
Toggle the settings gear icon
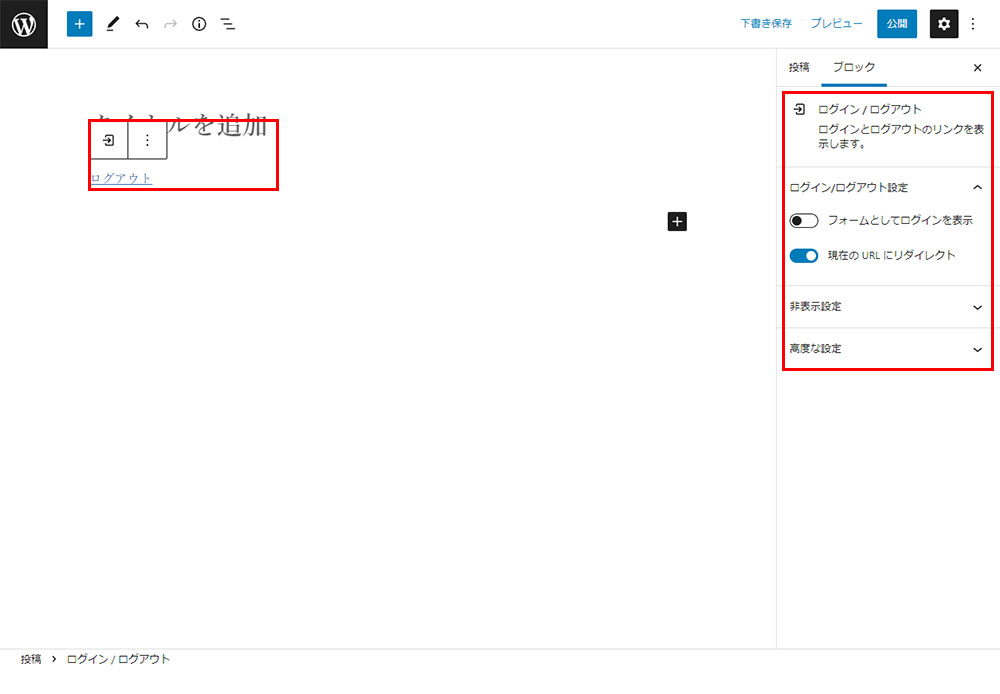944,24
